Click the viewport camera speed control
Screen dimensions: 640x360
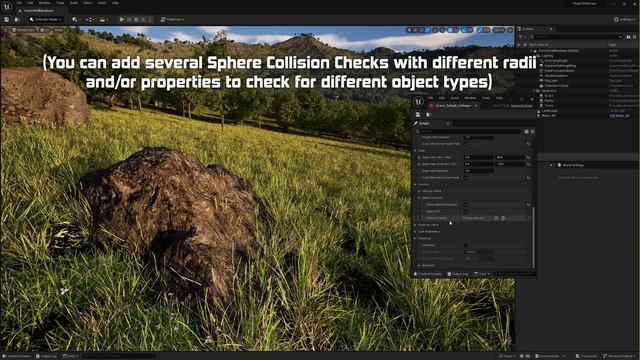[x=498, y=30]
